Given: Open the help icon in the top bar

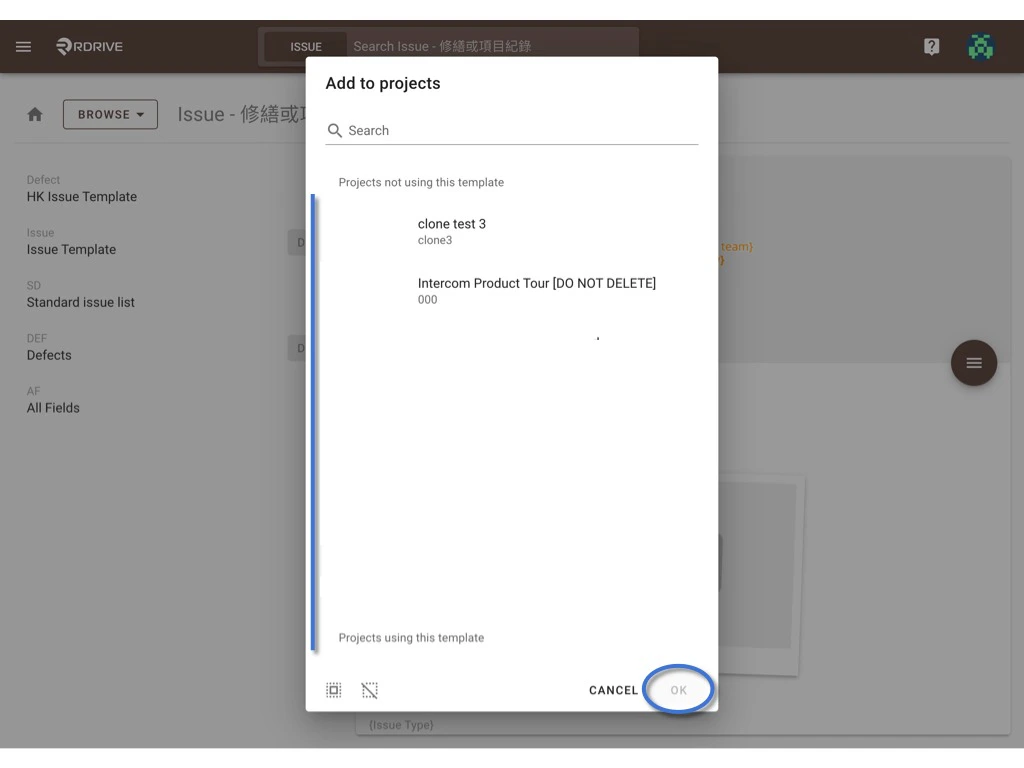Looking at the screenshot, I should [931, 46].
